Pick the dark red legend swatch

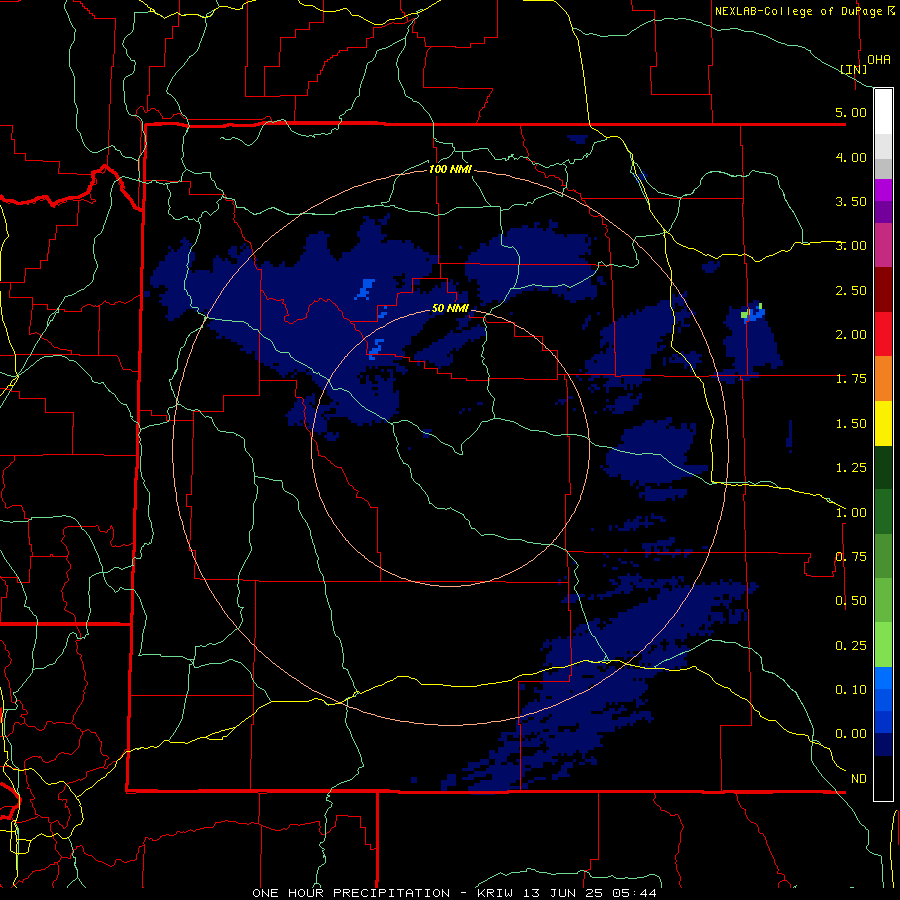click(x=883, y=290)
